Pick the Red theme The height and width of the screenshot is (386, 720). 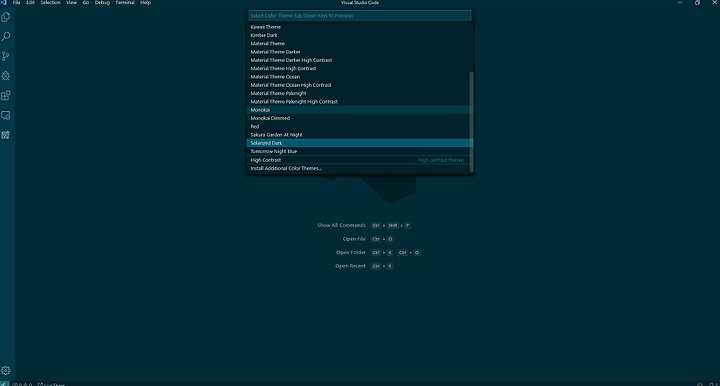360,126
